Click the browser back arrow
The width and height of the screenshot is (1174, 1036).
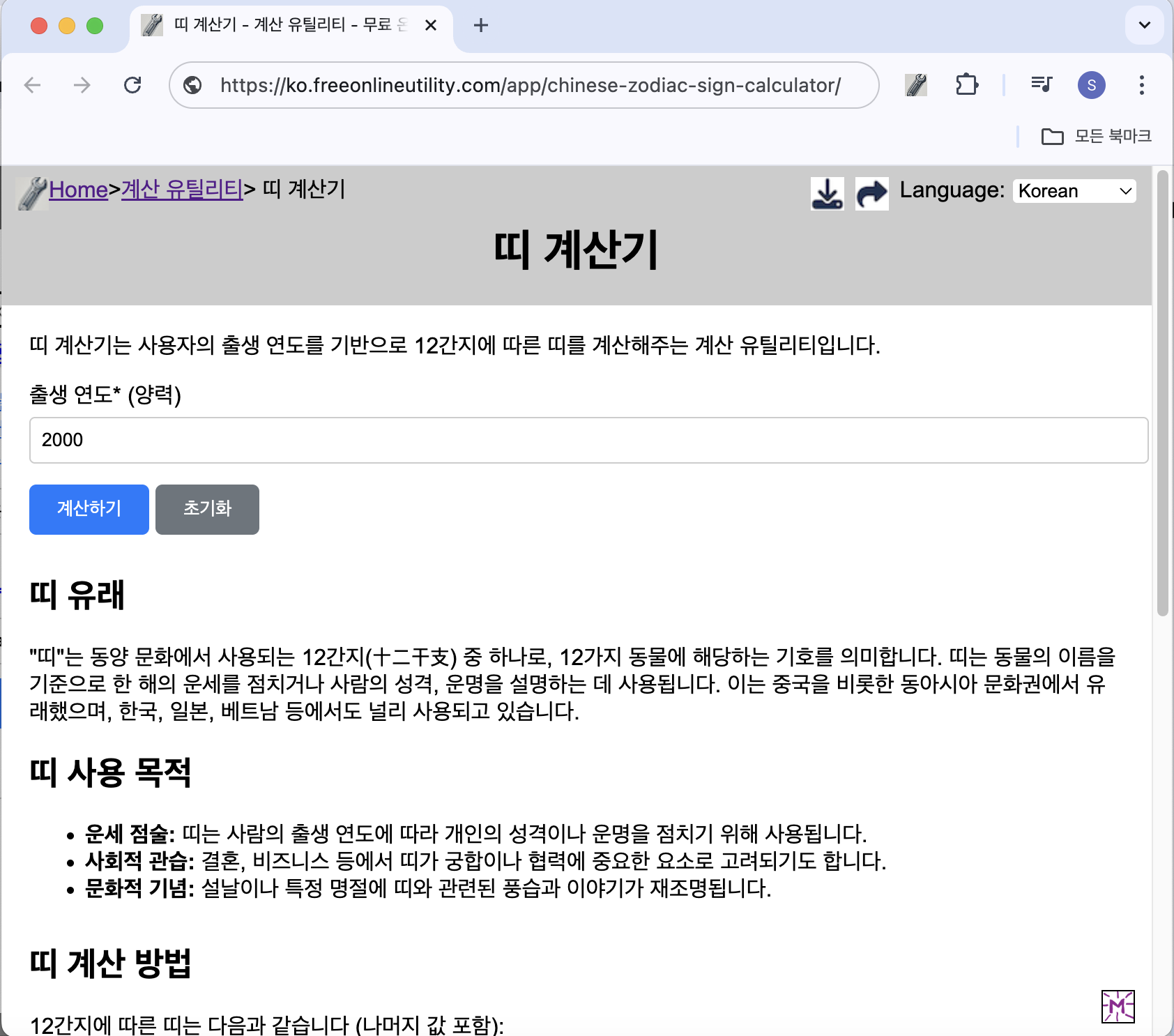[33, 85]
